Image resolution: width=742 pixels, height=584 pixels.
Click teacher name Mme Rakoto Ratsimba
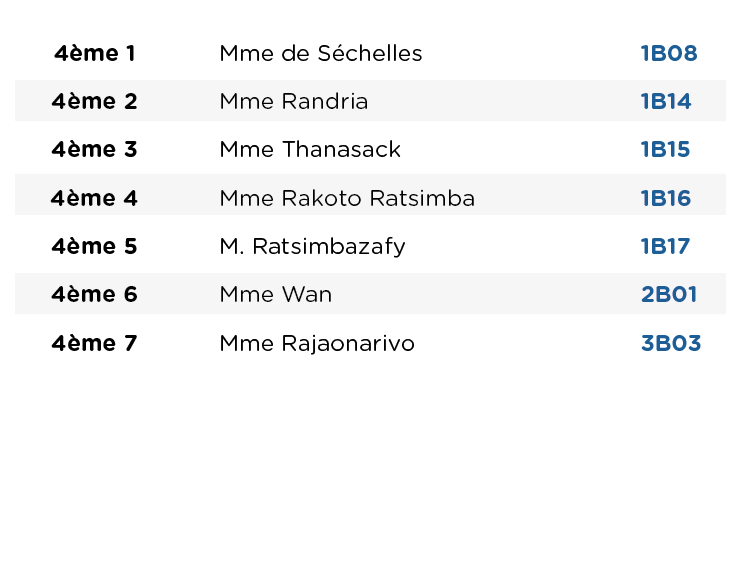click(347, 198)
